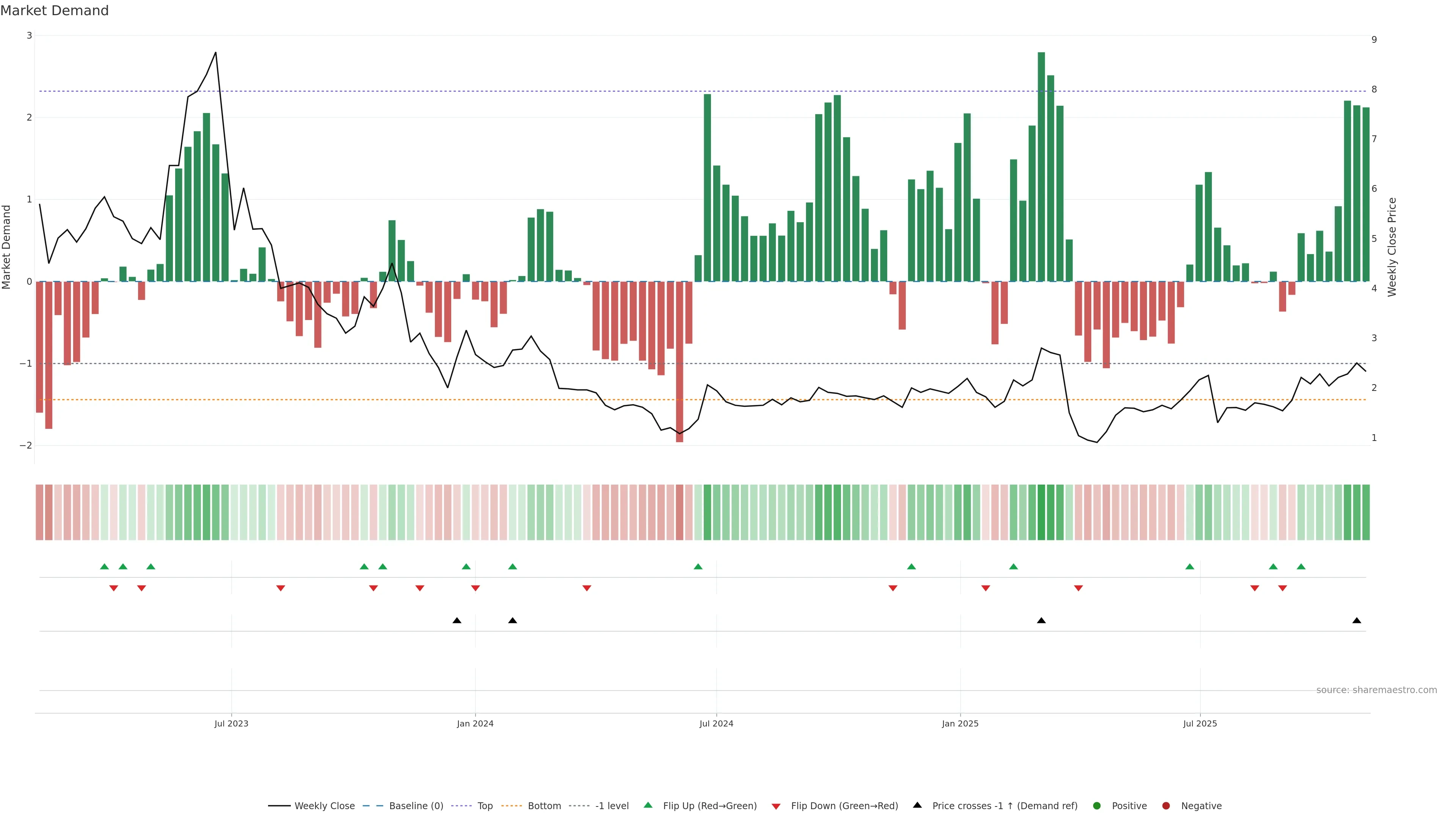Click green Flip Up triangle legend icon
The width and height of the screenshot is (1456, 819).
[648, 805]
